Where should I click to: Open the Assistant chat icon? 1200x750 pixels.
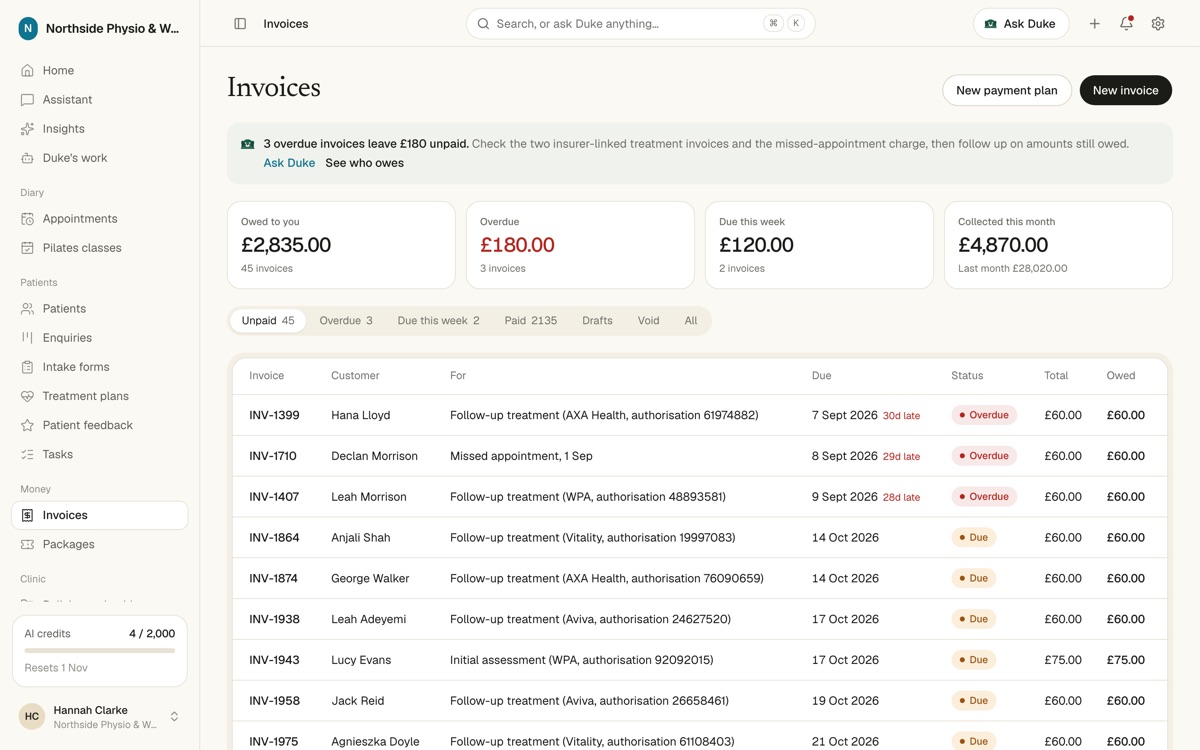(27, 100)
